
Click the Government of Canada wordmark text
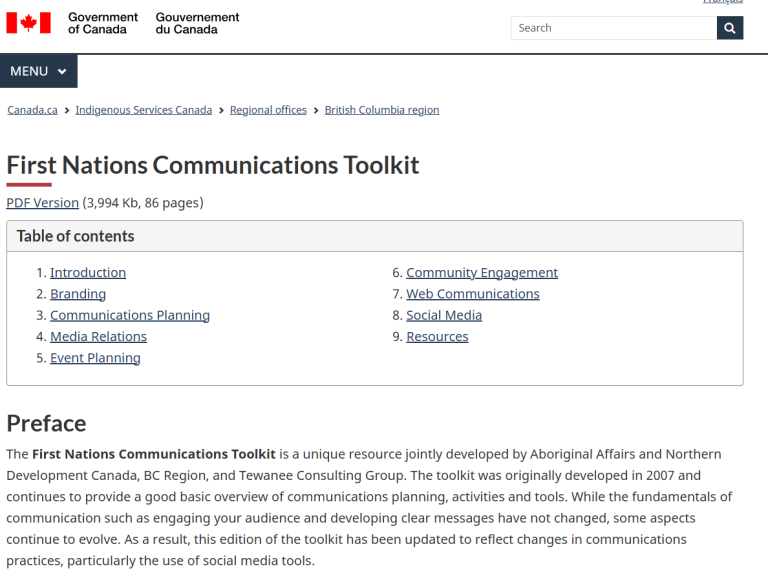pos(103,23)
